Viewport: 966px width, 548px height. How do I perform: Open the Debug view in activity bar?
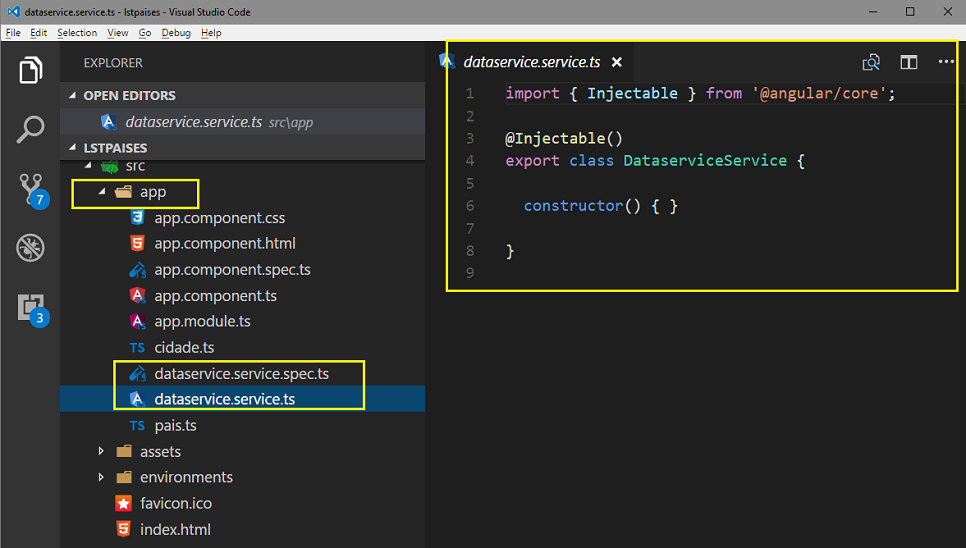pyautogui.click(x=30, y=247)
